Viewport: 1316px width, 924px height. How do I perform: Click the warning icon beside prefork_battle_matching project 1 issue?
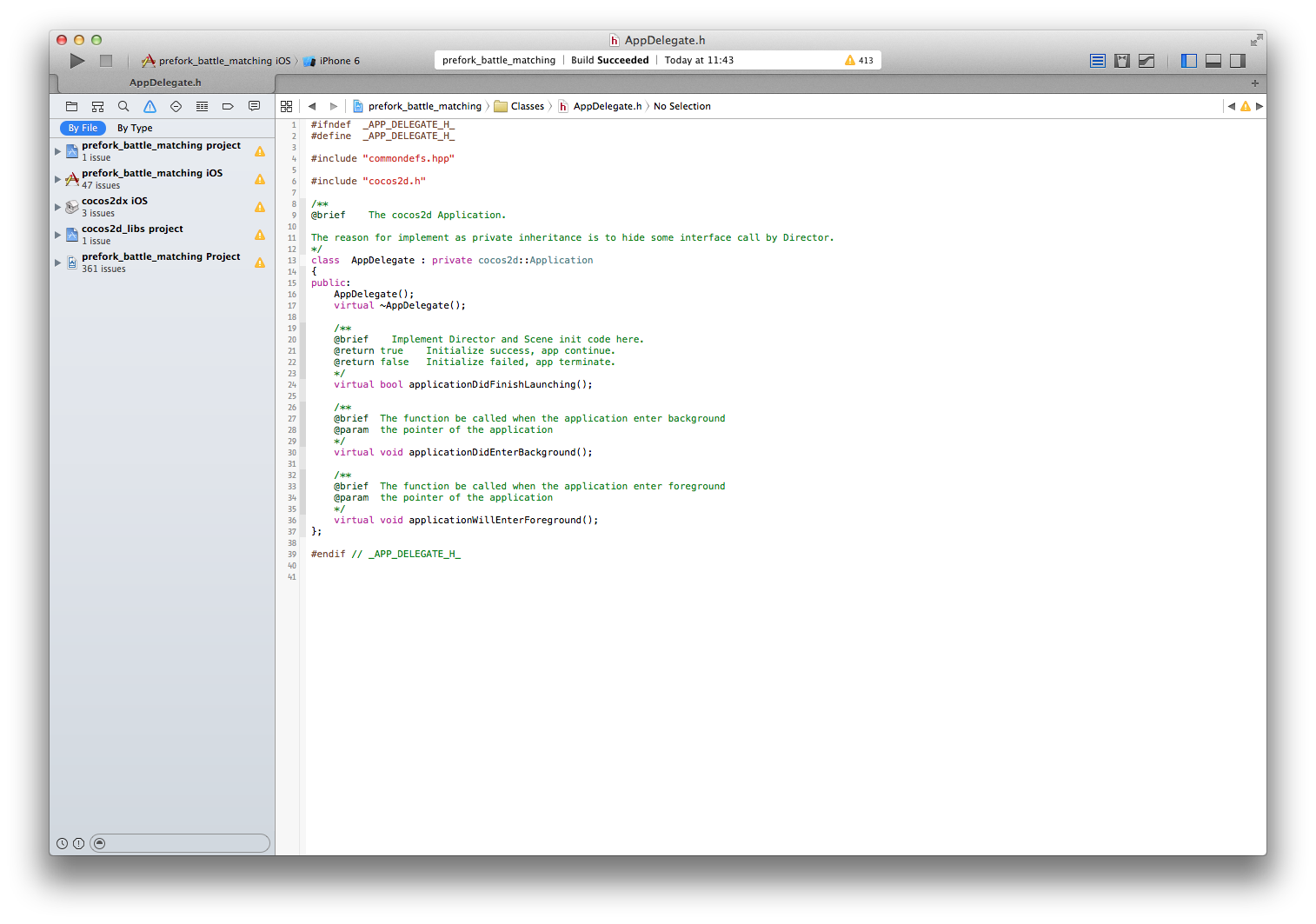click(x=260, y=151)
